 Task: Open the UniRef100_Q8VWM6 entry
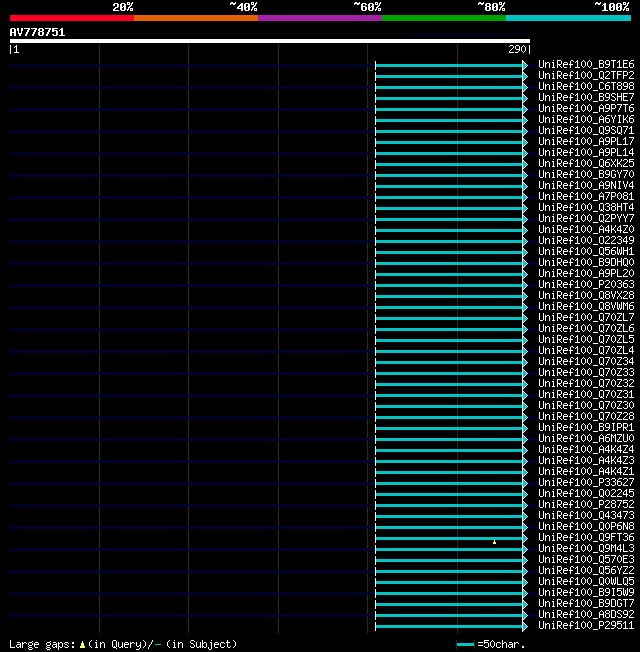click(x=586, y=306)
